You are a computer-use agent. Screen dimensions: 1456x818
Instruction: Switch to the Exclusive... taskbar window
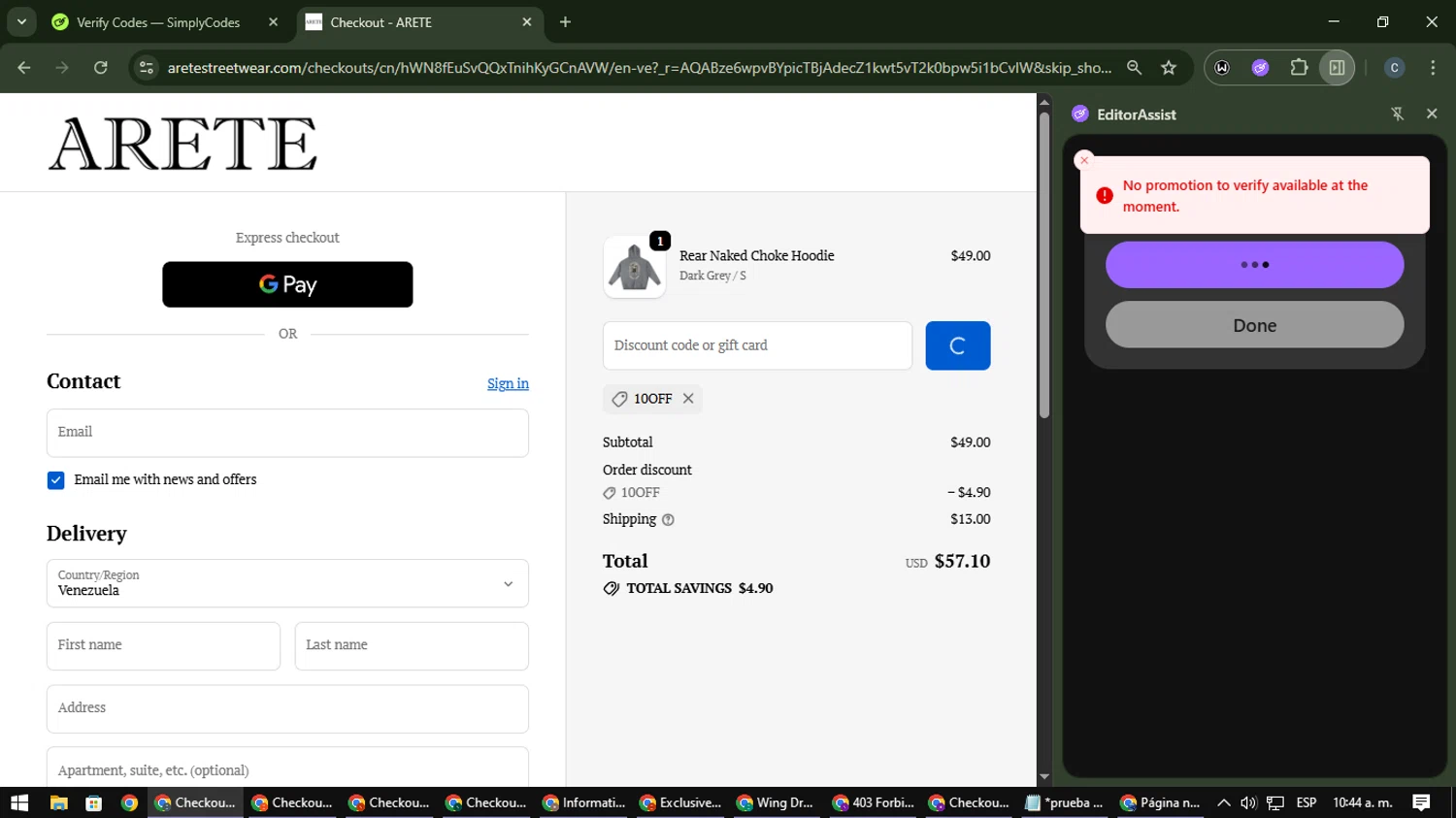pyautogui.click(x=681, y=802)
